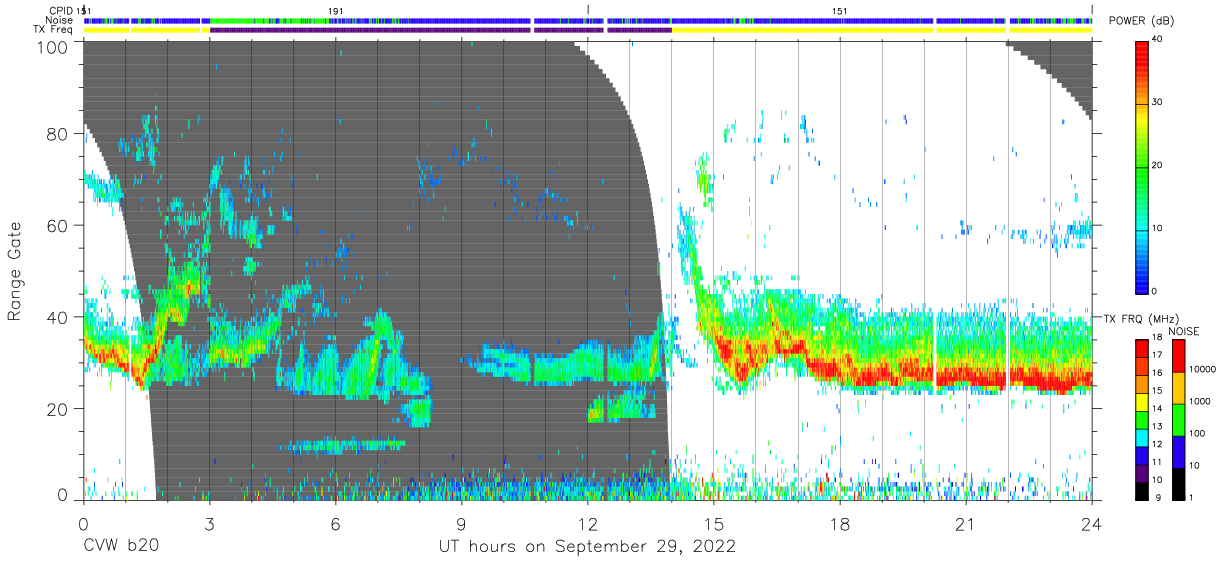This screenshot has height=567, width=1228.
Task: Click the 191 CPID value above the plot
Action: pos(336,10)
